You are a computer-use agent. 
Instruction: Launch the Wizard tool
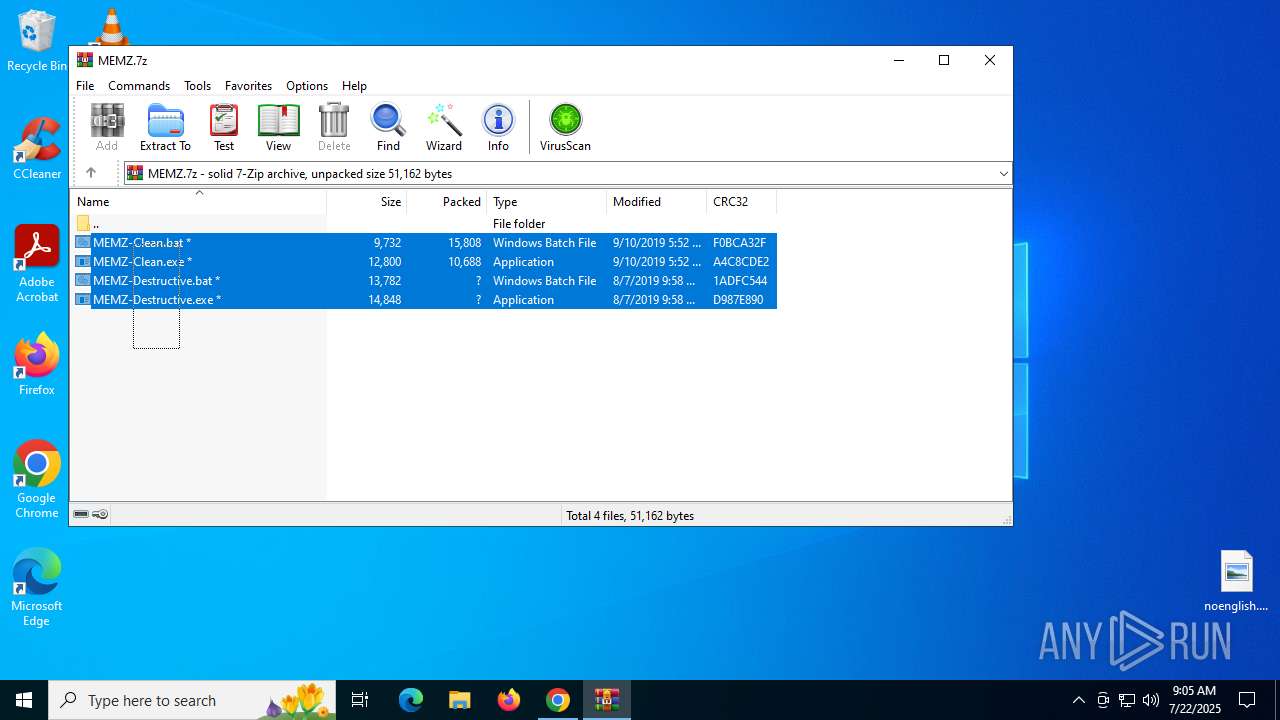[x=444, y=127]
